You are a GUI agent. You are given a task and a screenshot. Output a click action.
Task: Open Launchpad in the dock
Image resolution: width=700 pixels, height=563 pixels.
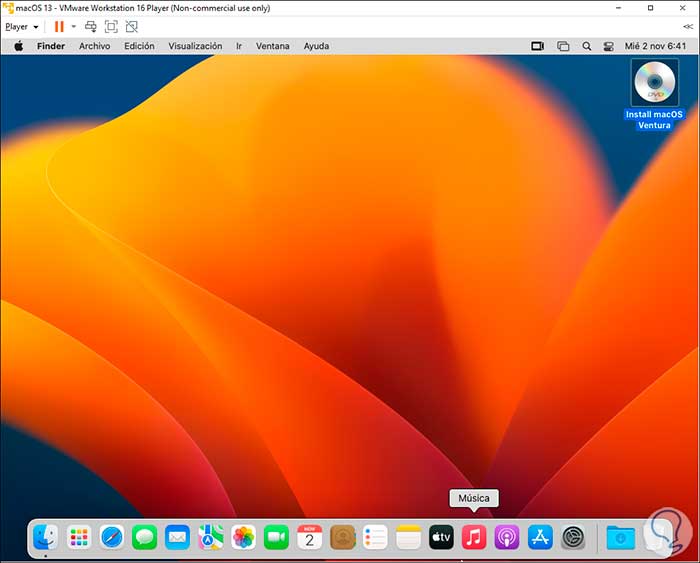[x=79, y=537]
